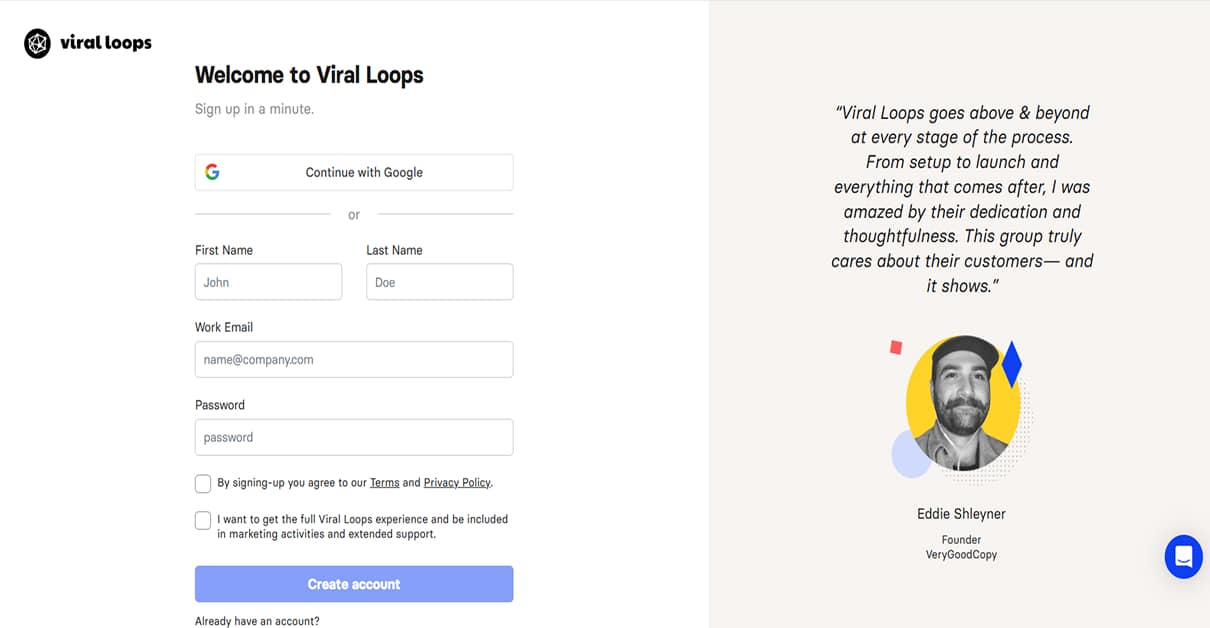Click the Viral Loops logo icon
Viewport: 1210px width, 628px height.
pos(36,43)
